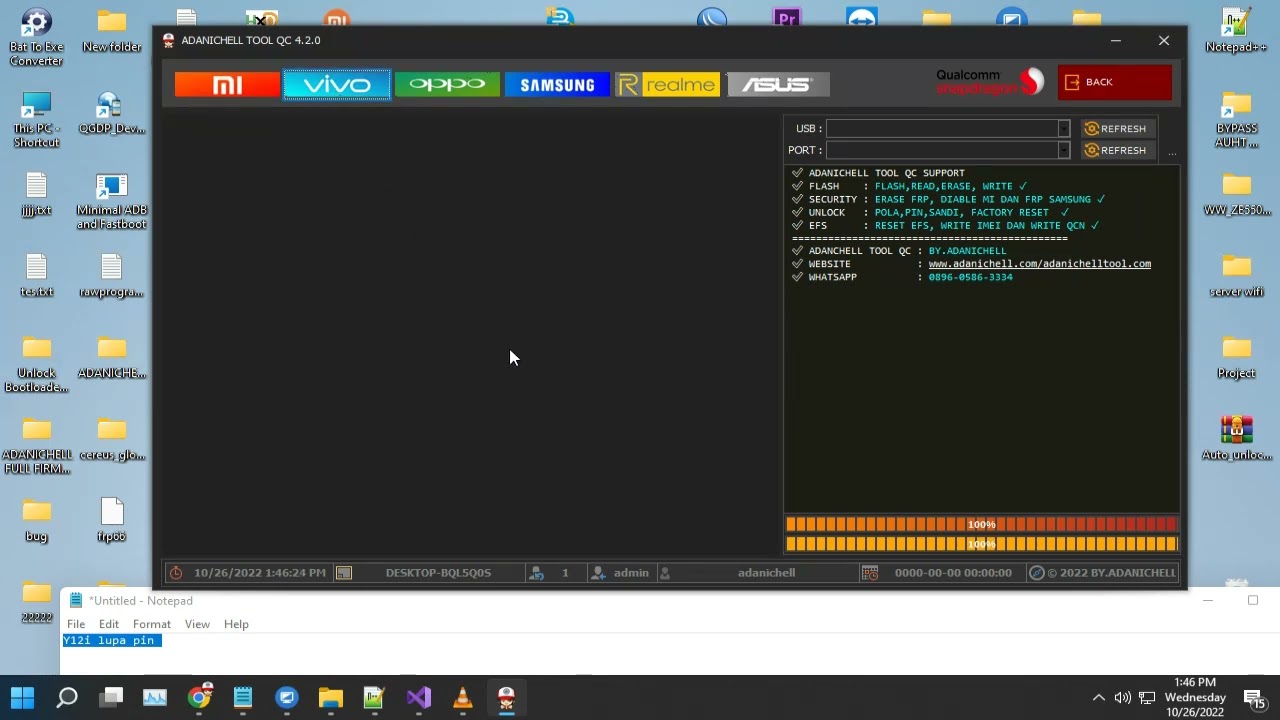Select Unlock Bootloader desktop folder
Image resolution: width=1280 pixels, height=720 pixels.
[x=36, y=365]
